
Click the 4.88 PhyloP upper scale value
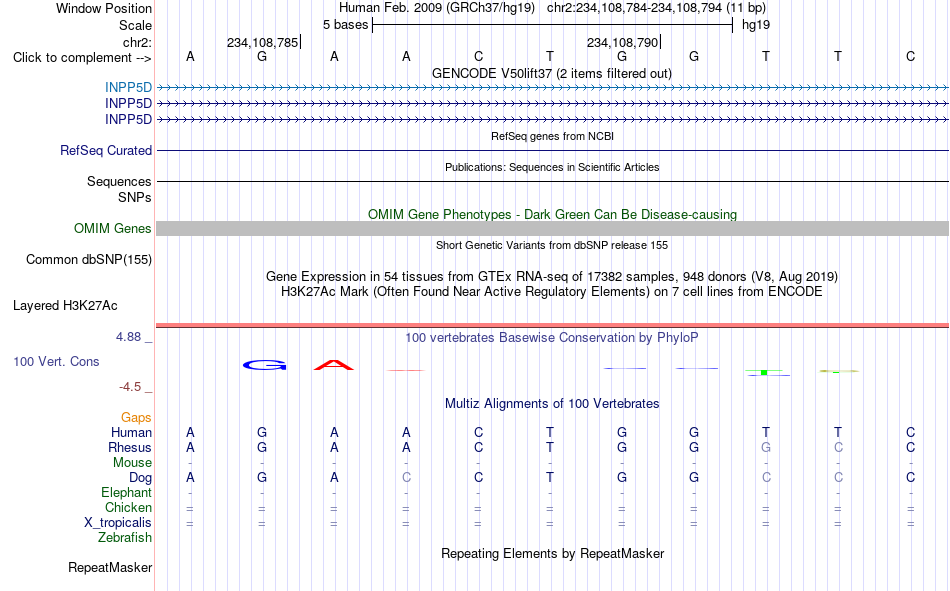128,337
